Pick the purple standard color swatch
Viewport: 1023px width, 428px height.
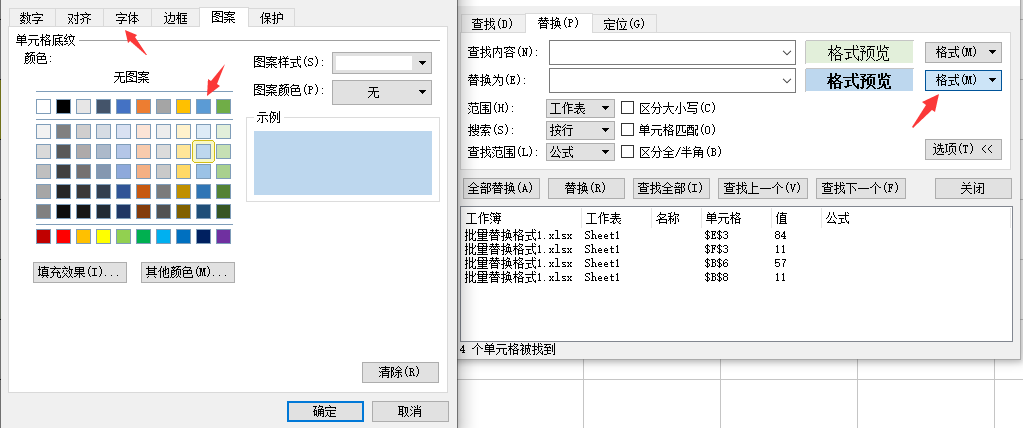pos(223,236)
